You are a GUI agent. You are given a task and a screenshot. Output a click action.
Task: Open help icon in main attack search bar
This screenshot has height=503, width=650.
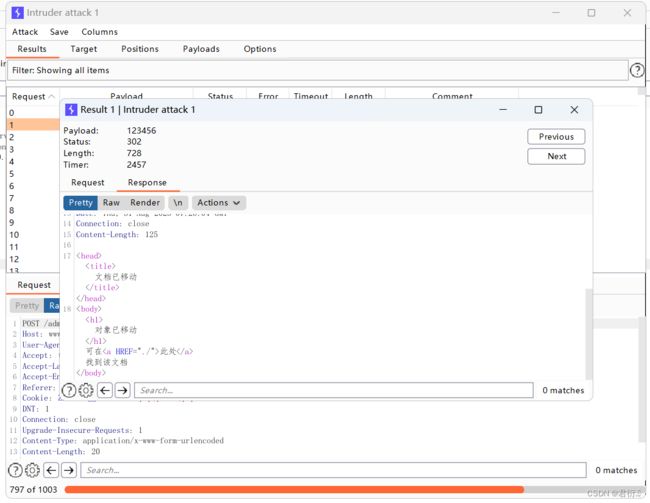click(15, 470)
